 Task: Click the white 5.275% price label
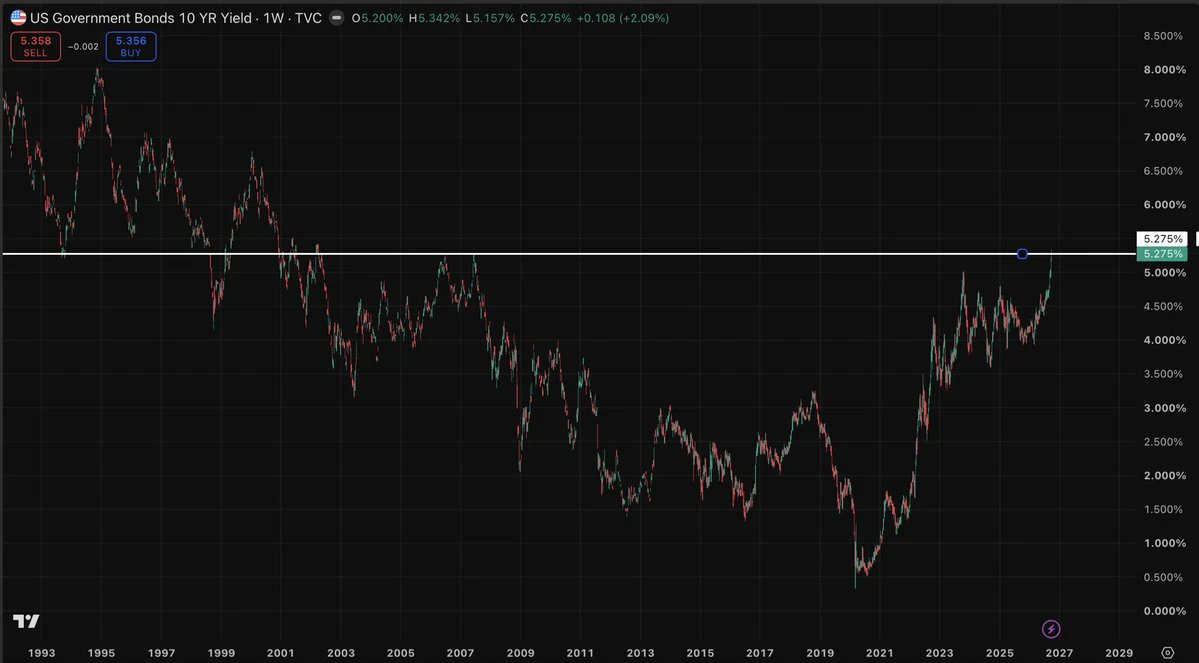tap(1162, 239)
